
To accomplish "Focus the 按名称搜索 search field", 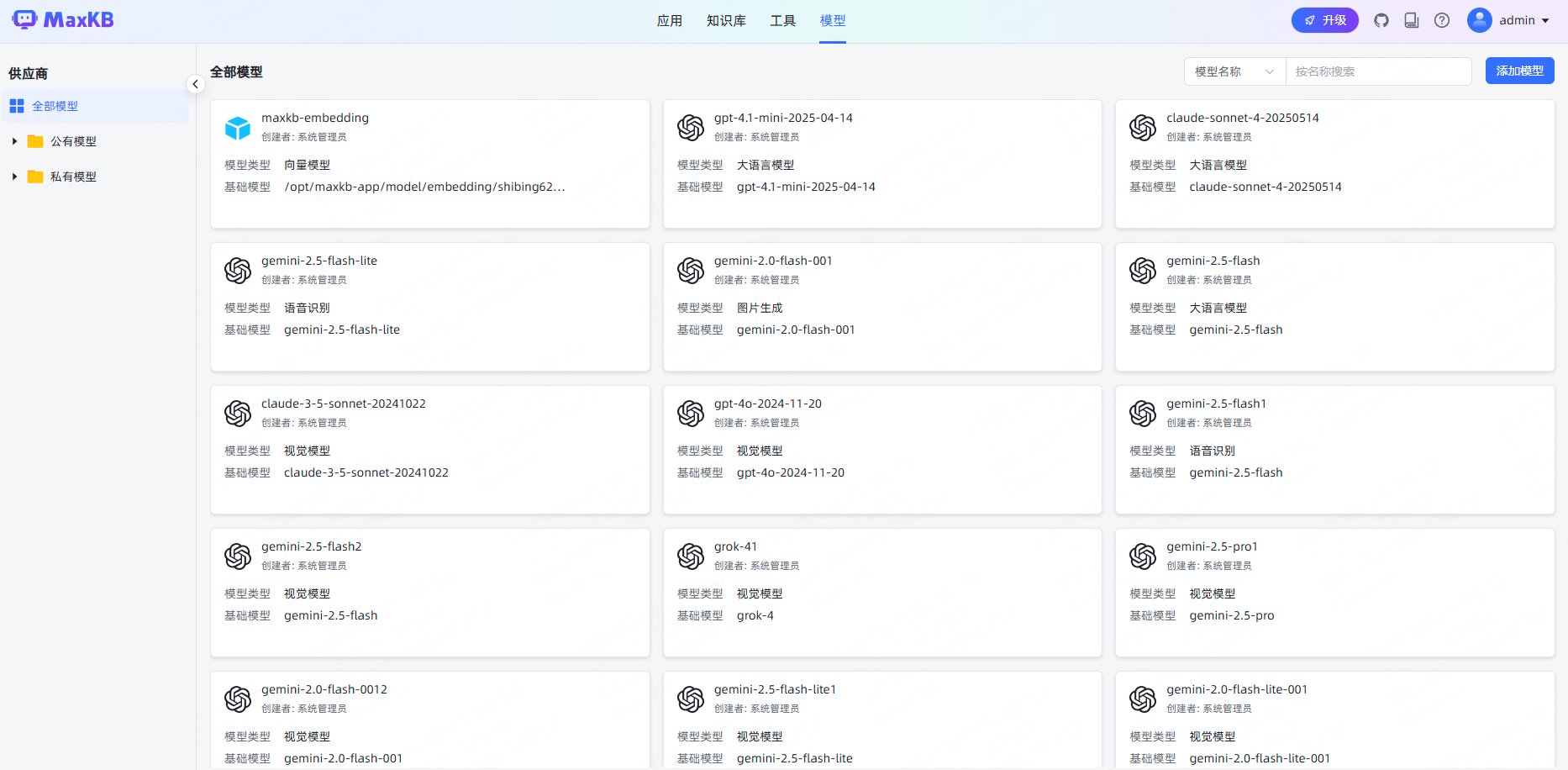I will [1378, 71].
